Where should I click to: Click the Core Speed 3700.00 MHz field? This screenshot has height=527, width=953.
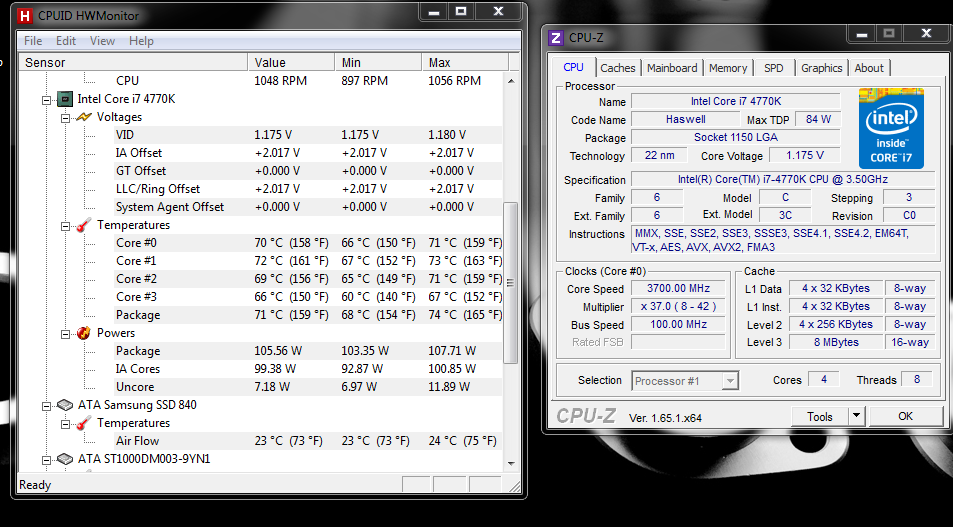point(678,289)
